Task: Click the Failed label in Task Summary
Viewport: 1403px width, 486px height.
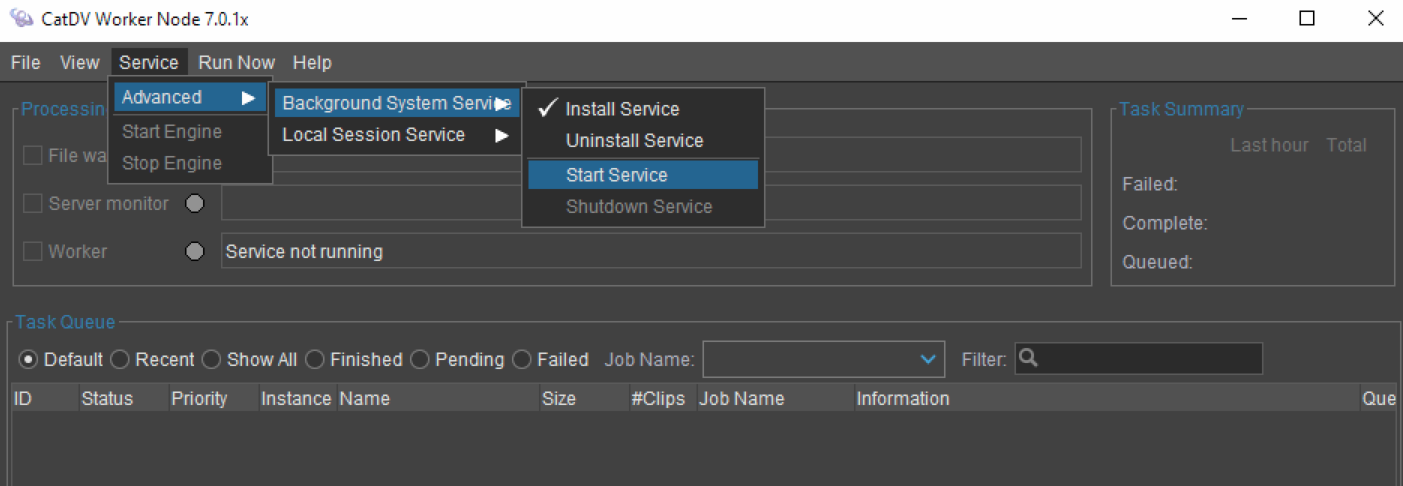Action: (x=1150, y=184)
